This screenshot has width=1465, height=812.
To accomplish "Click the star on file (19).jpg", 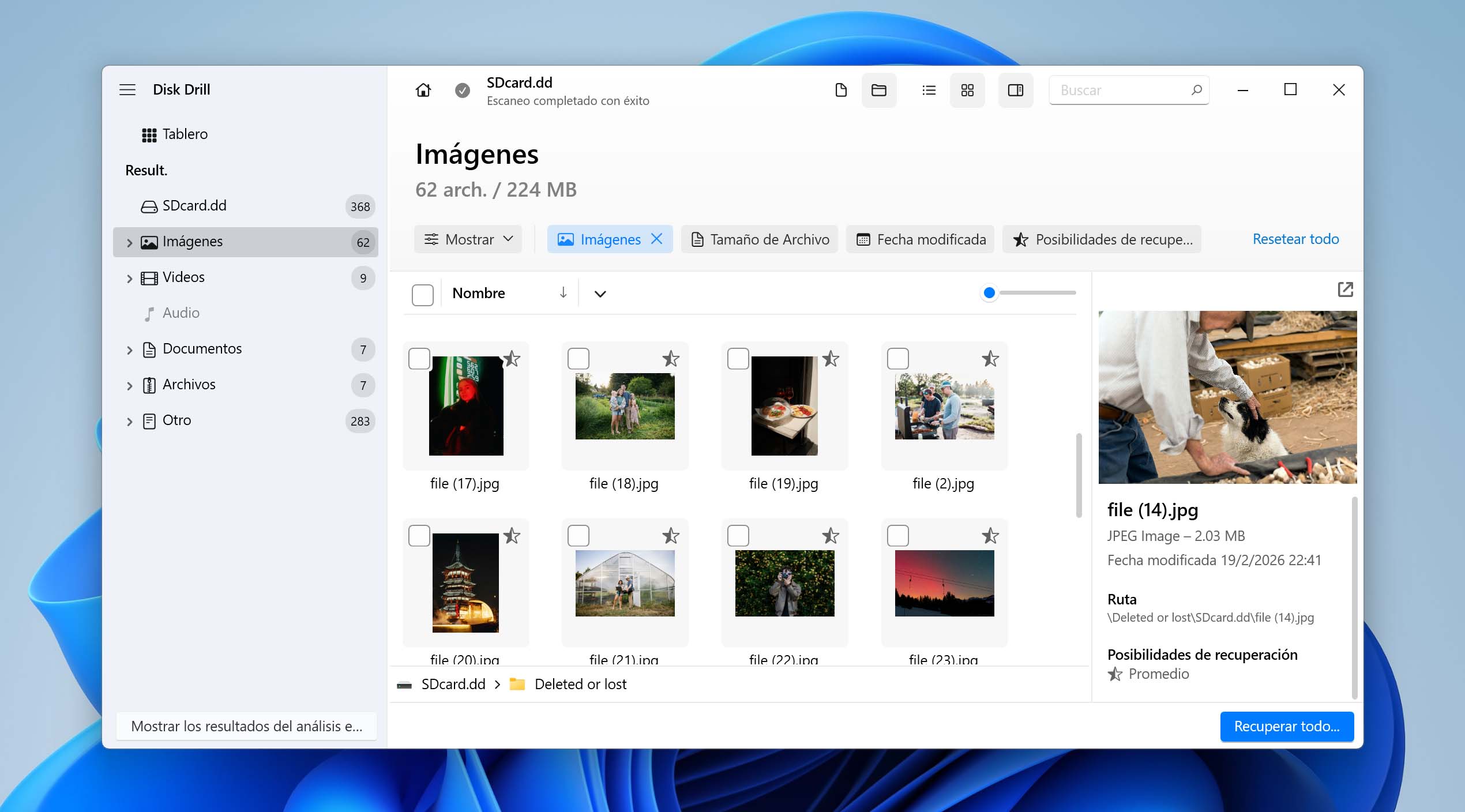I will coord(831,359).
